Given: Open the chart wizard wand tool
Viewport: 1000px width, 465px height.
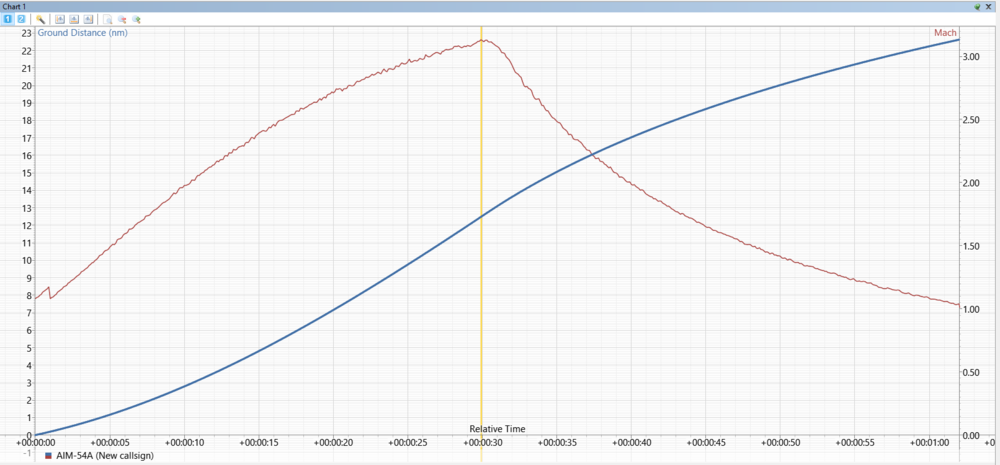Looking at the screenshot, I should click(x=40, y=19).
